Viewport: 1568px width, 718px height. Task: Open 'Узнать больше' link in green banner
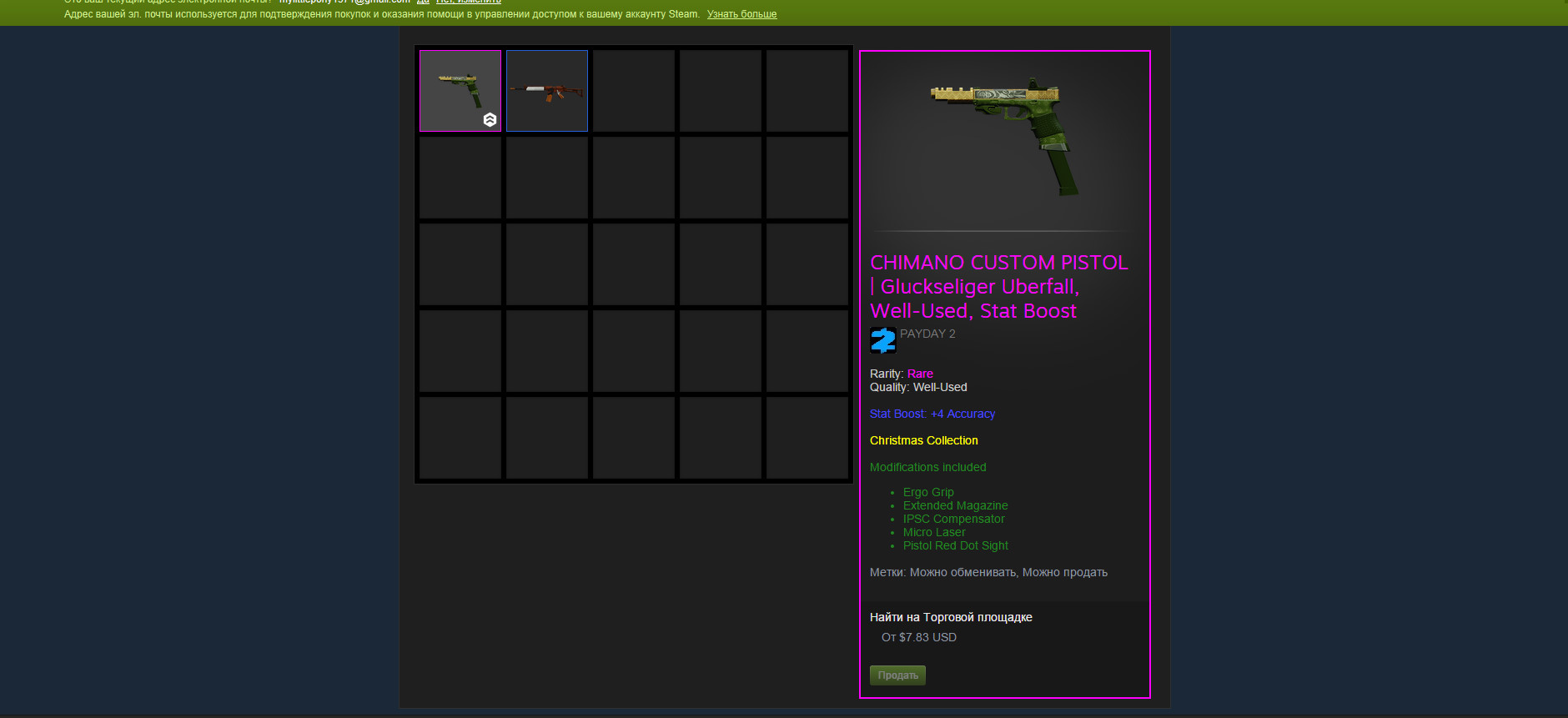coord(741,14)
